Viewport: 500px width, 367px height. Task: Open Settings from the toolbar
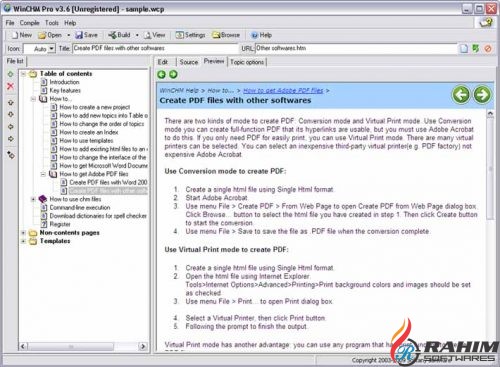tap(190, 35)
